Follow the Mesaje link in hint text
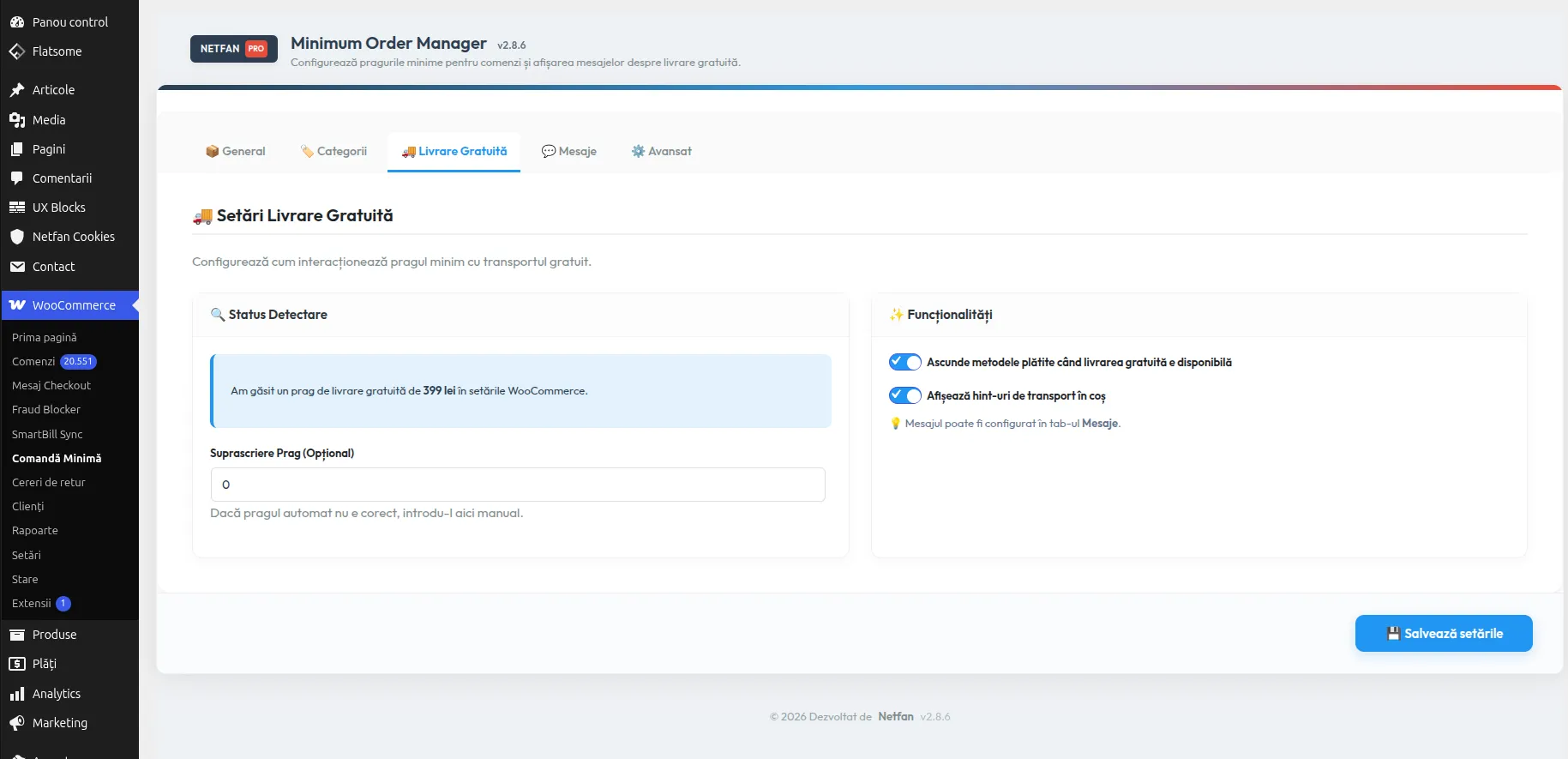 (1100, 424)
